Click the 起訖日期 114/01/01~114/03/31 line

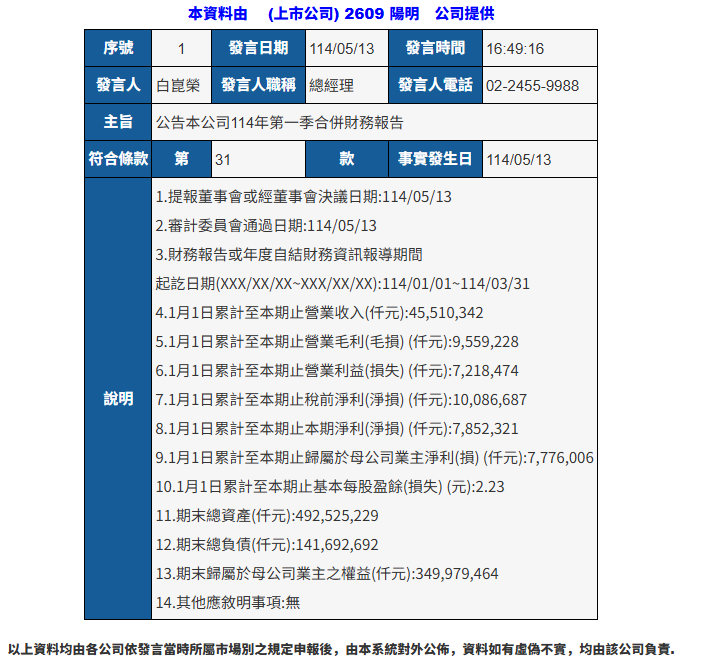point(343,283)
